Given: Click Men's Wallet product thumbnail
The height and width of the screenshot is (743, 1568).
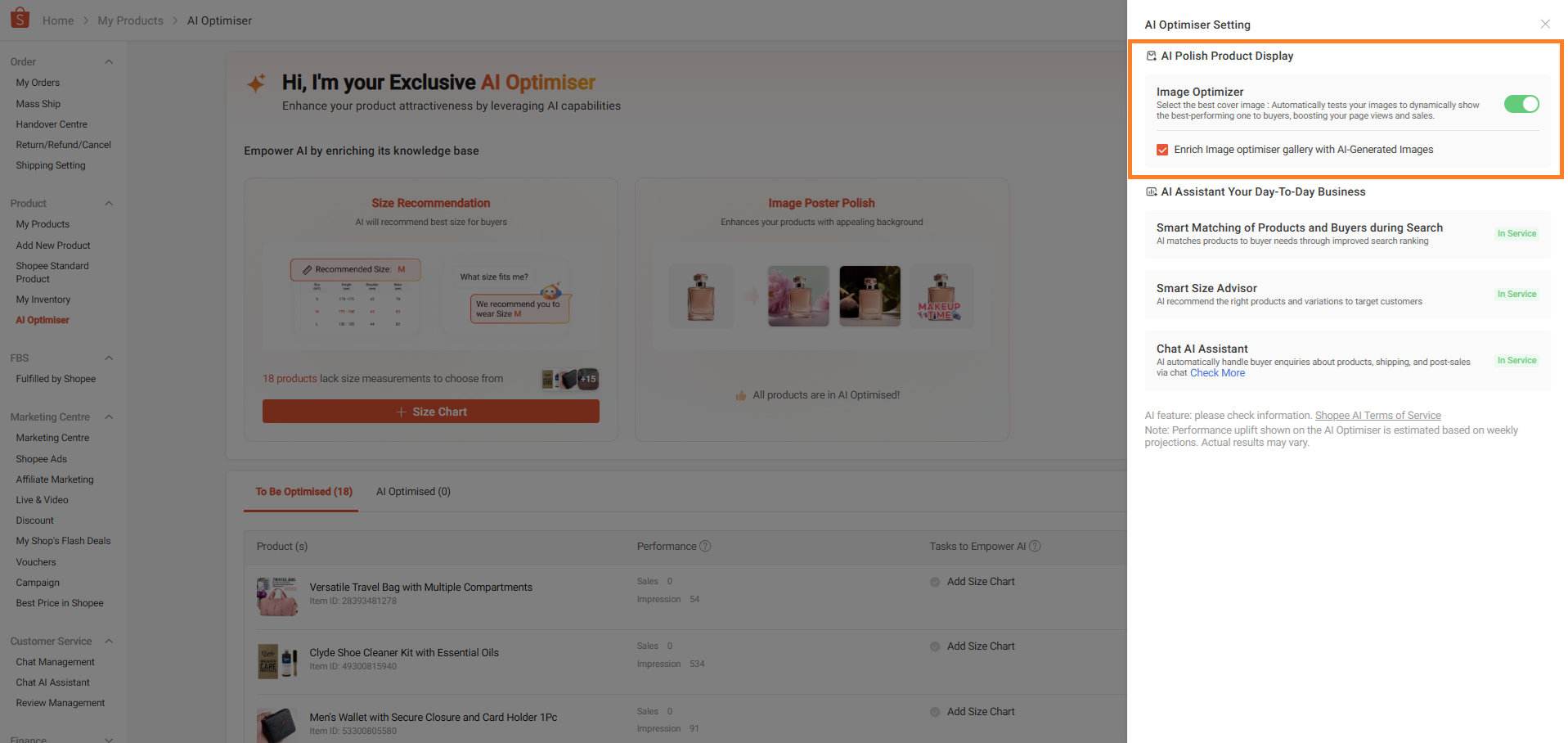Looking at the screenshot, I should 277,725.
